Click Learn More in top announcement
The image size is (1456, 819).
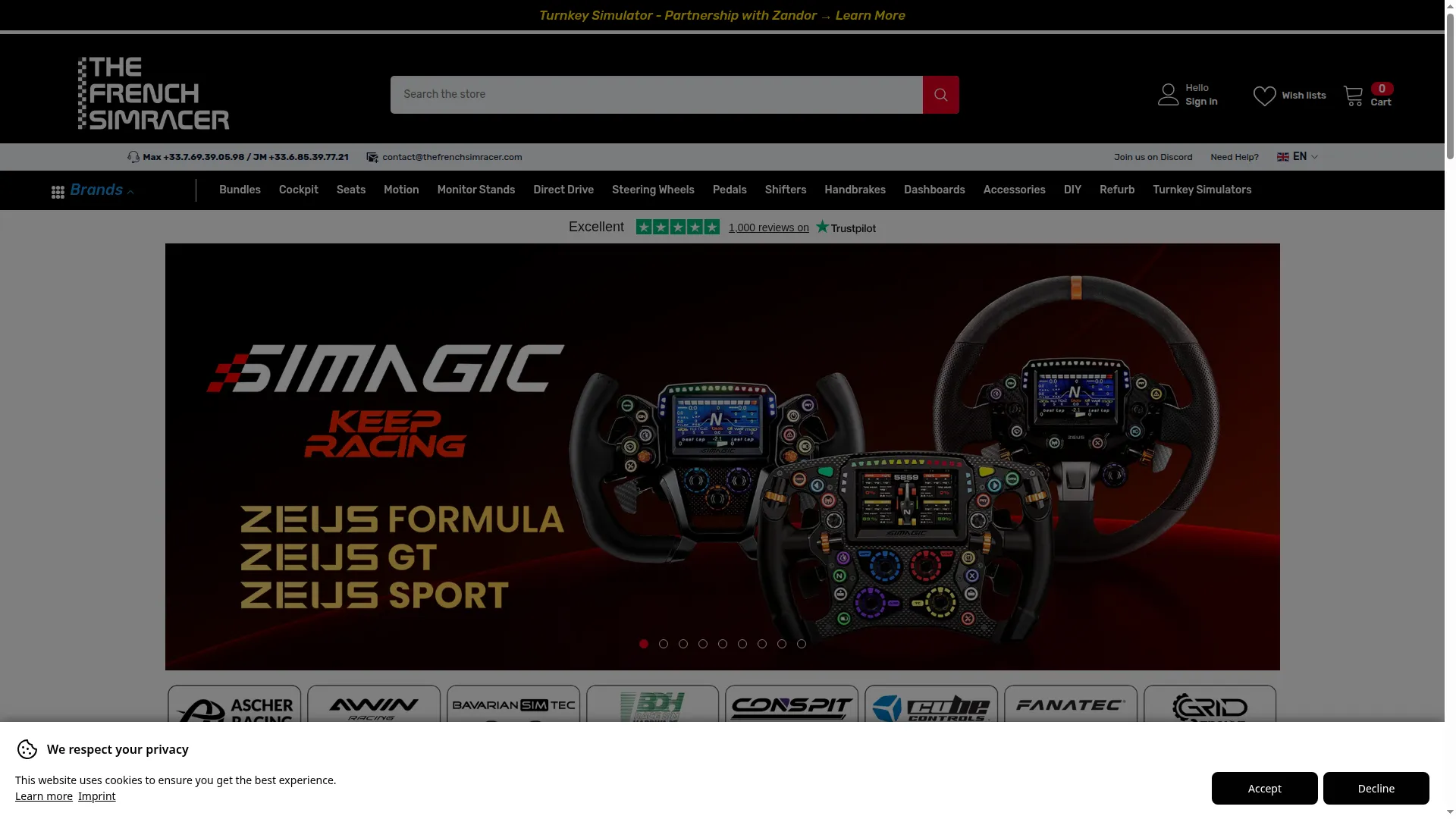pyautogui.click(x=870, y=15)
